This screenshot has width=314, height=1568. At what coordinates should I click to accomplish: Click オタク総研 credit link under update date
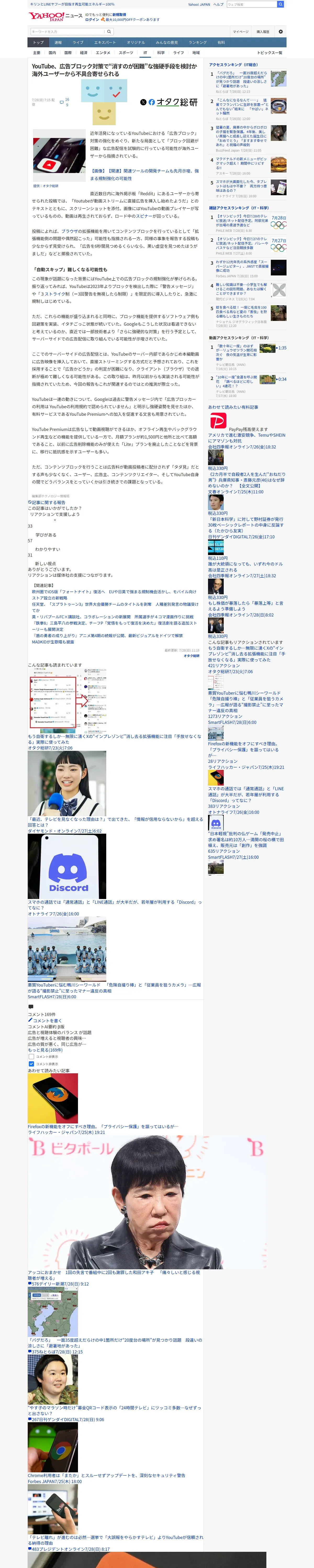(x=192, y=656)
